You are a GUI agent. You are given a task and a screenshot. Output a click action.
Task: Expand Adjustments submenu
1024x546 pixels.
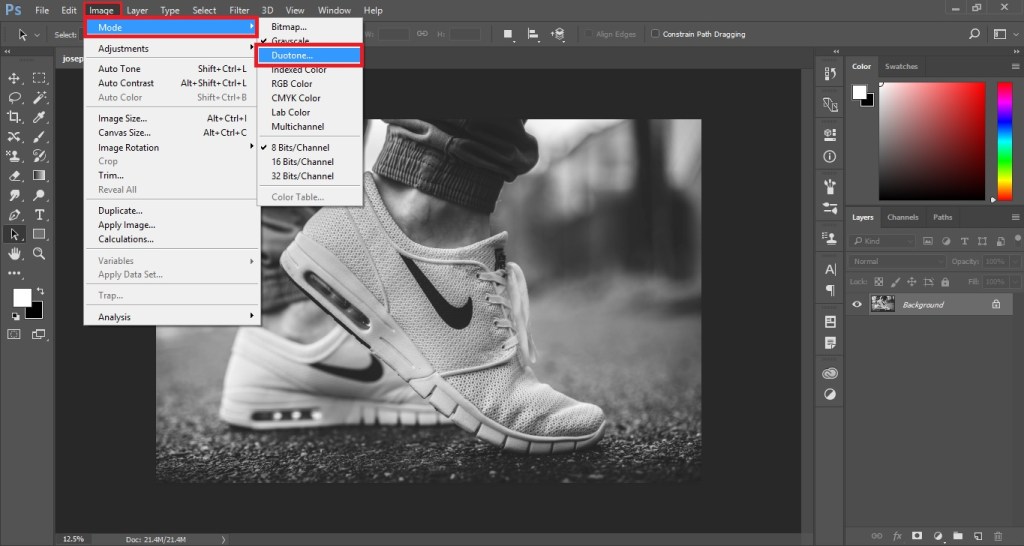(172, 48)
